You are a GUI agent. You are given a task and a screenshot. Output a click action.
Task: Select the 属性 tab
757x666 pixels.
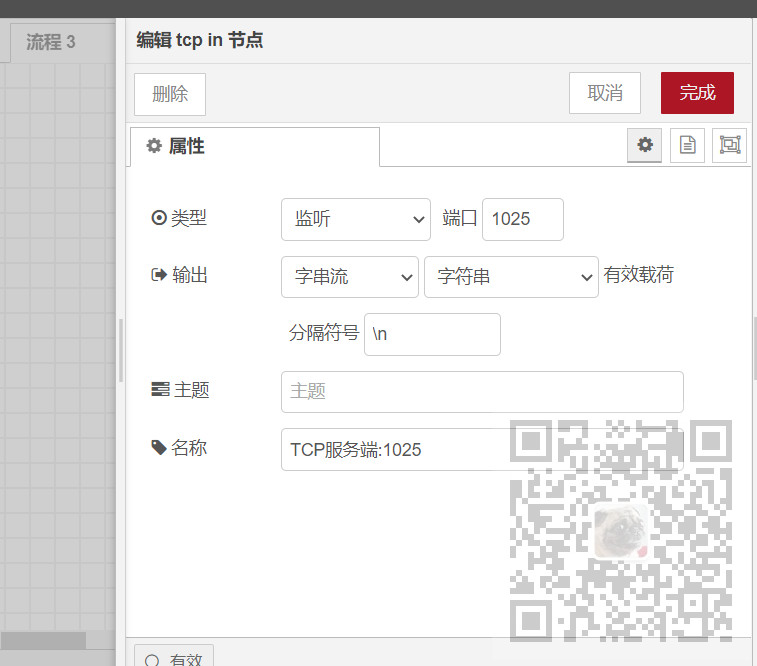point(255,147)
